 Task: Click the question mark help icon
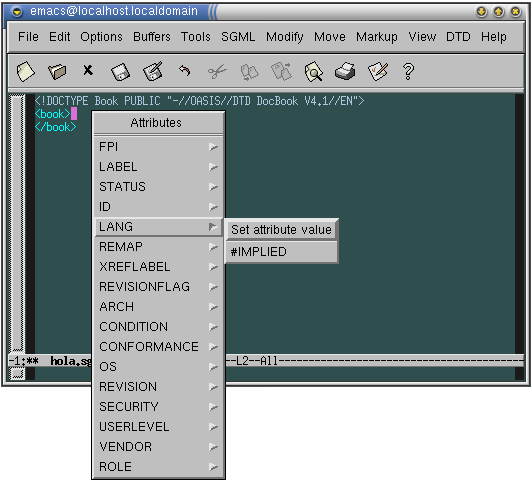tap(408, 72)
